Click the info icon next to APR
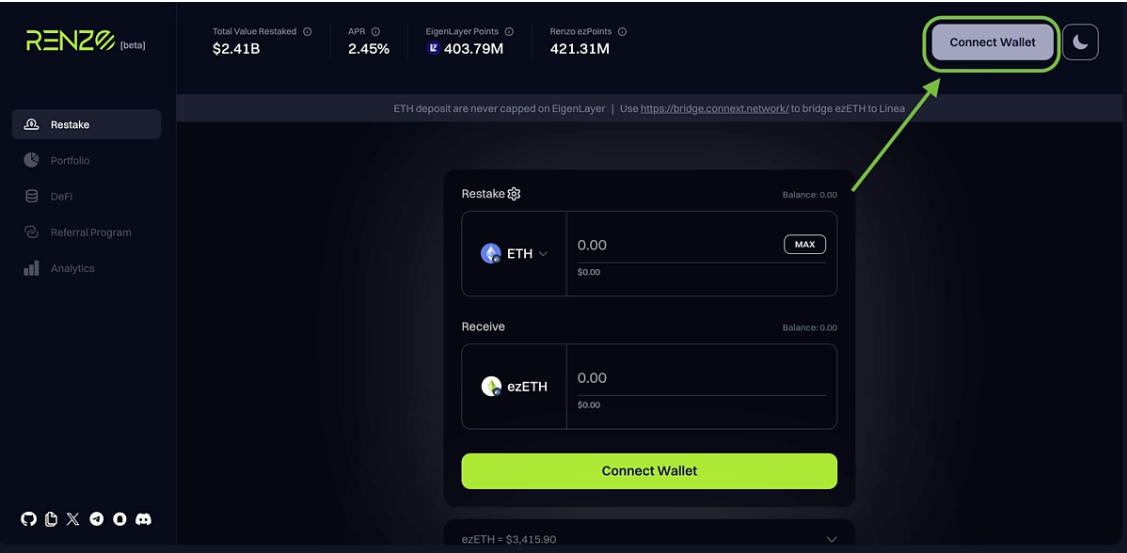This screenshot has width=1127, height=553. point(376,32)
